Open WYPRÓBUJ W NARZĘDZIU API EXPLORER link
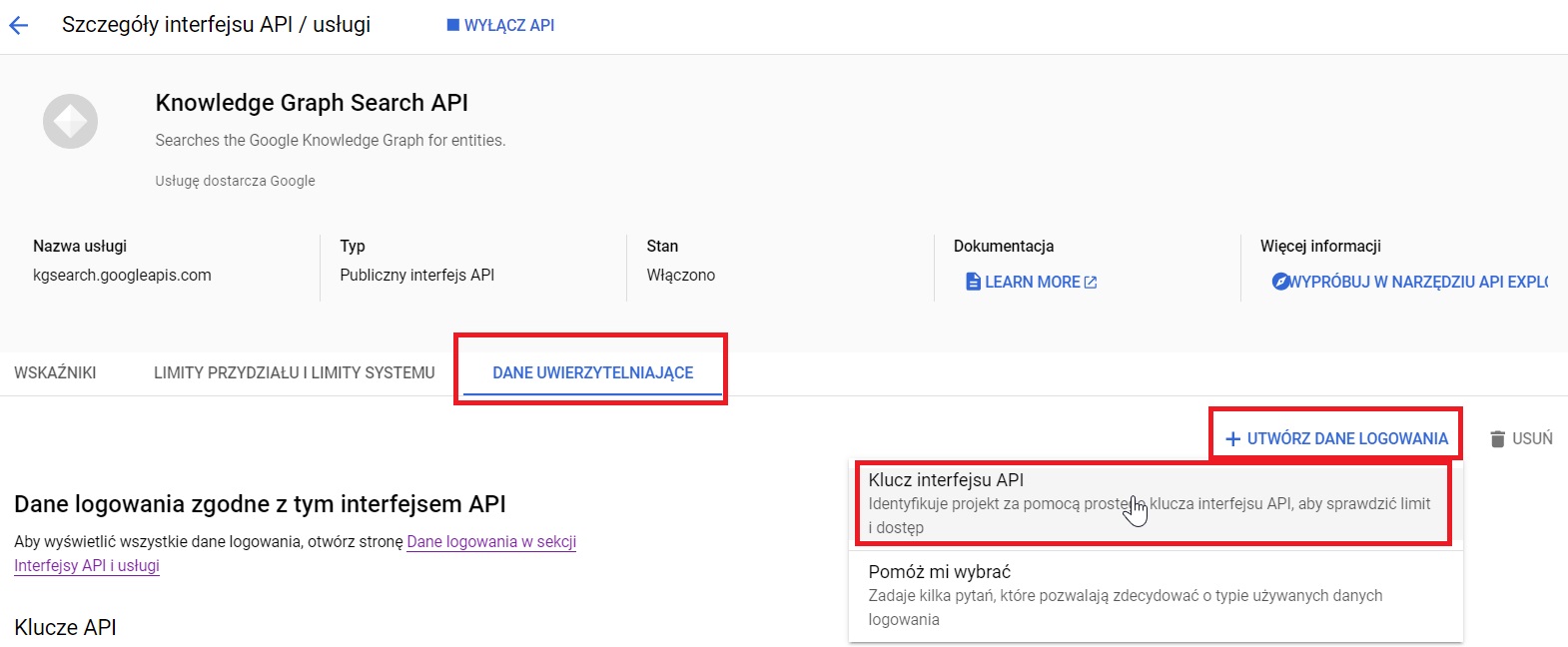This screenshot has height=647, width=1568. click(1409, 283)
